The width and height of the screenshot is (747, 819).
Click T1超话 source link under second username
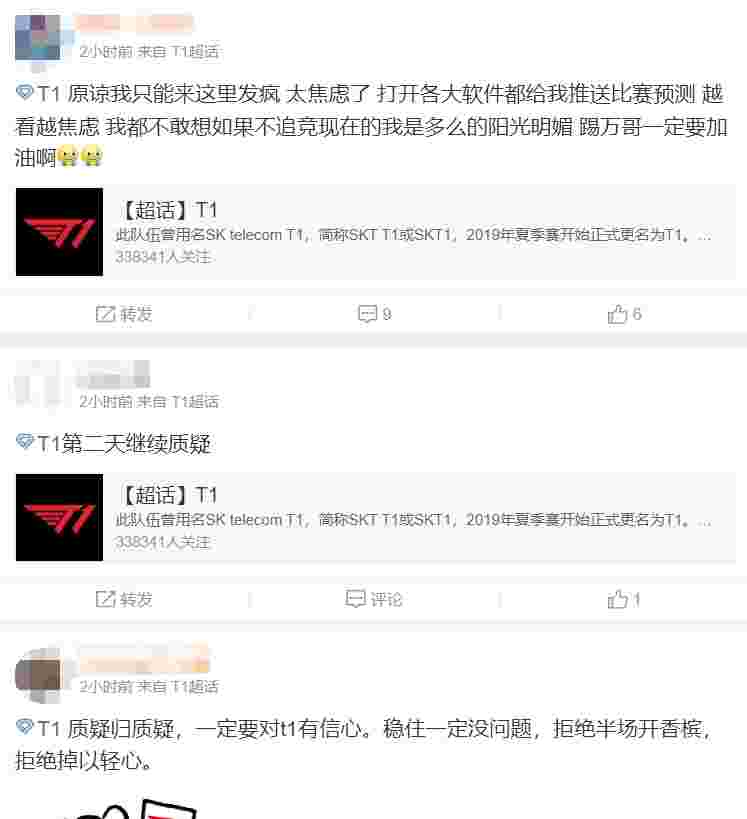[x=195, y=401]
